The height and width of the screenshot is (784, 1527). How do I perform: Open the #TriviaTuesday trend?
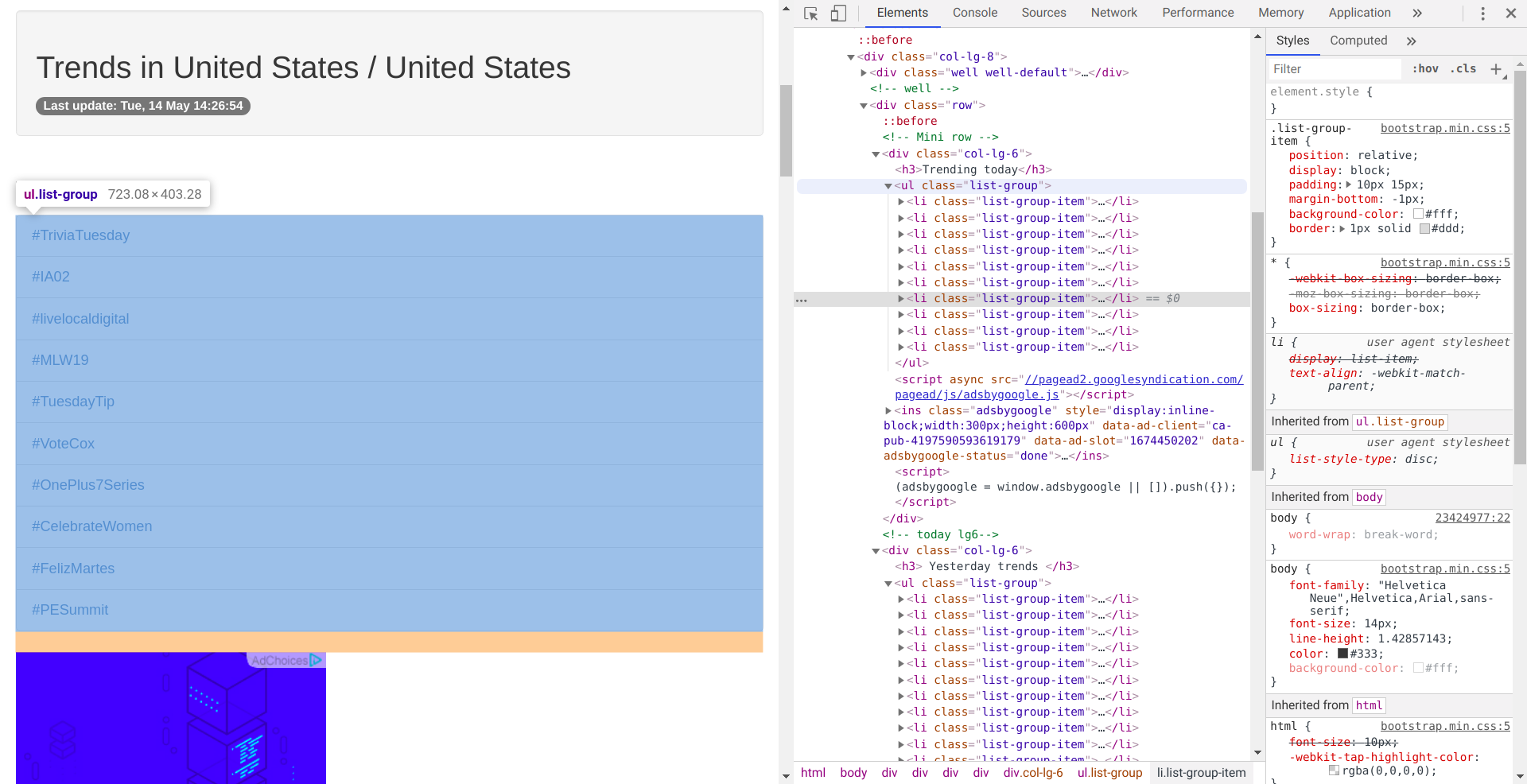point(80,235)
